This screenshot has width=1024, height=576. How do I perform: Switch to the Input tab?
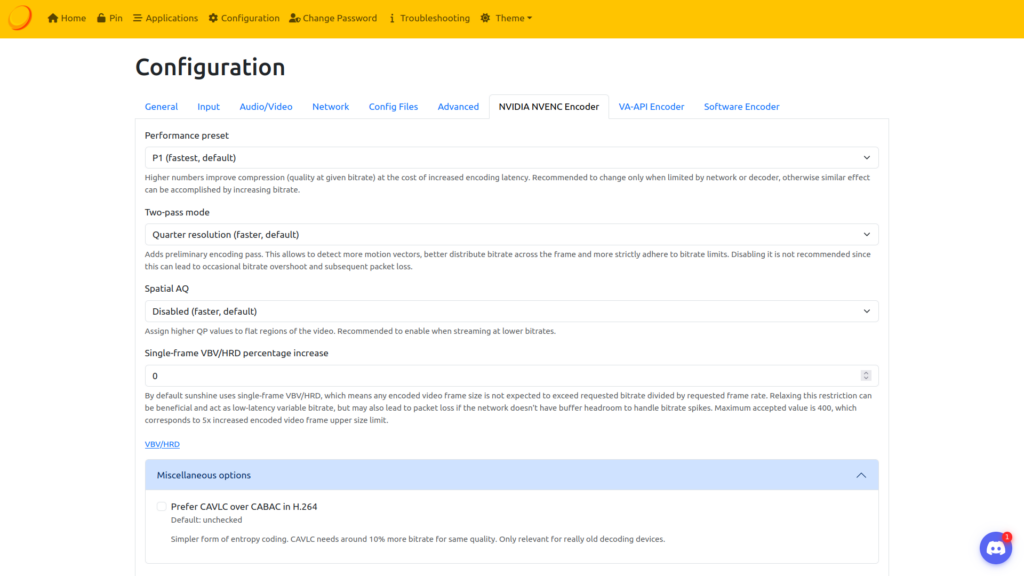(208, 106)
